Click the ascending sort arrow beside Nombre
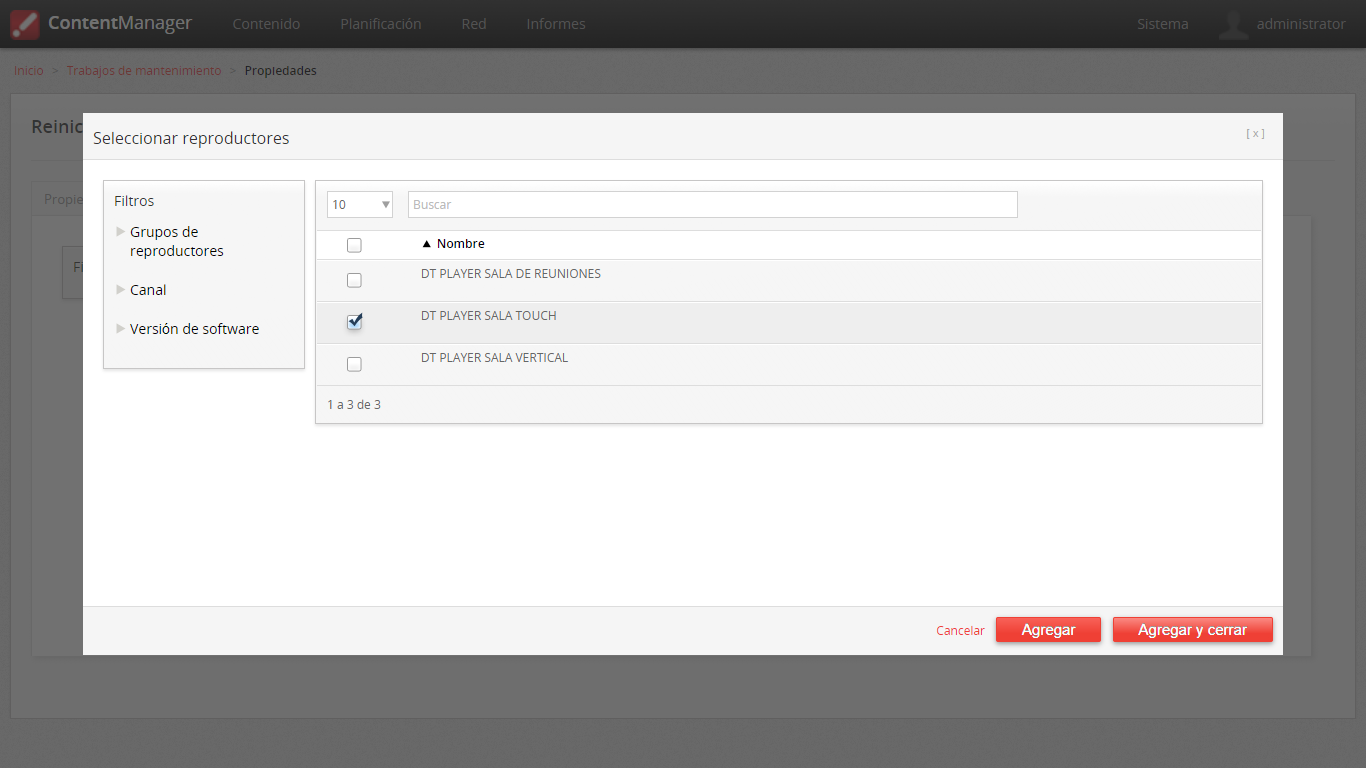 tap(427, 244)
